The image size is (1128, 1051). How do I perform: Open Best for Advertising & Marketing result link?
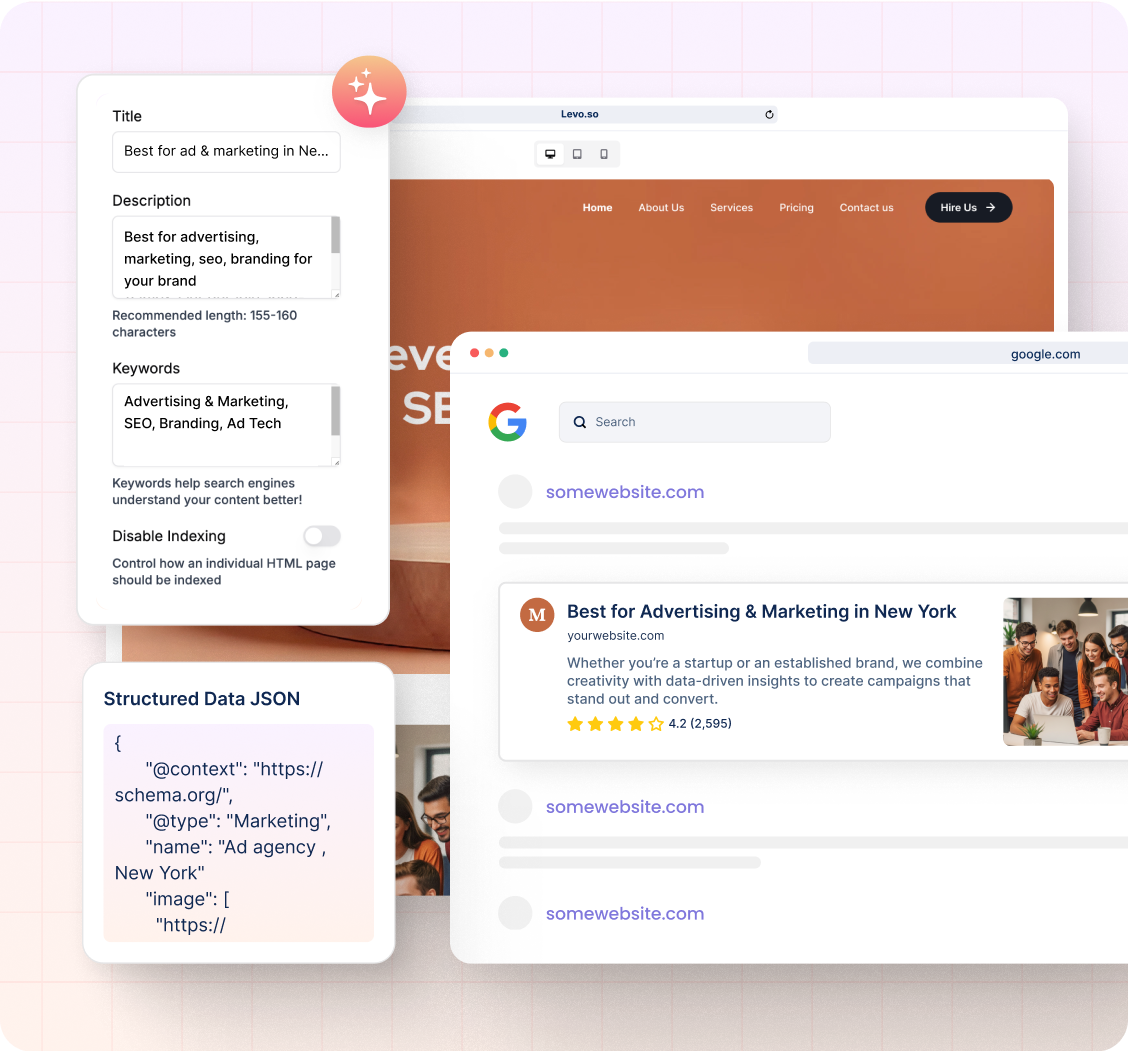pos(761,612)
